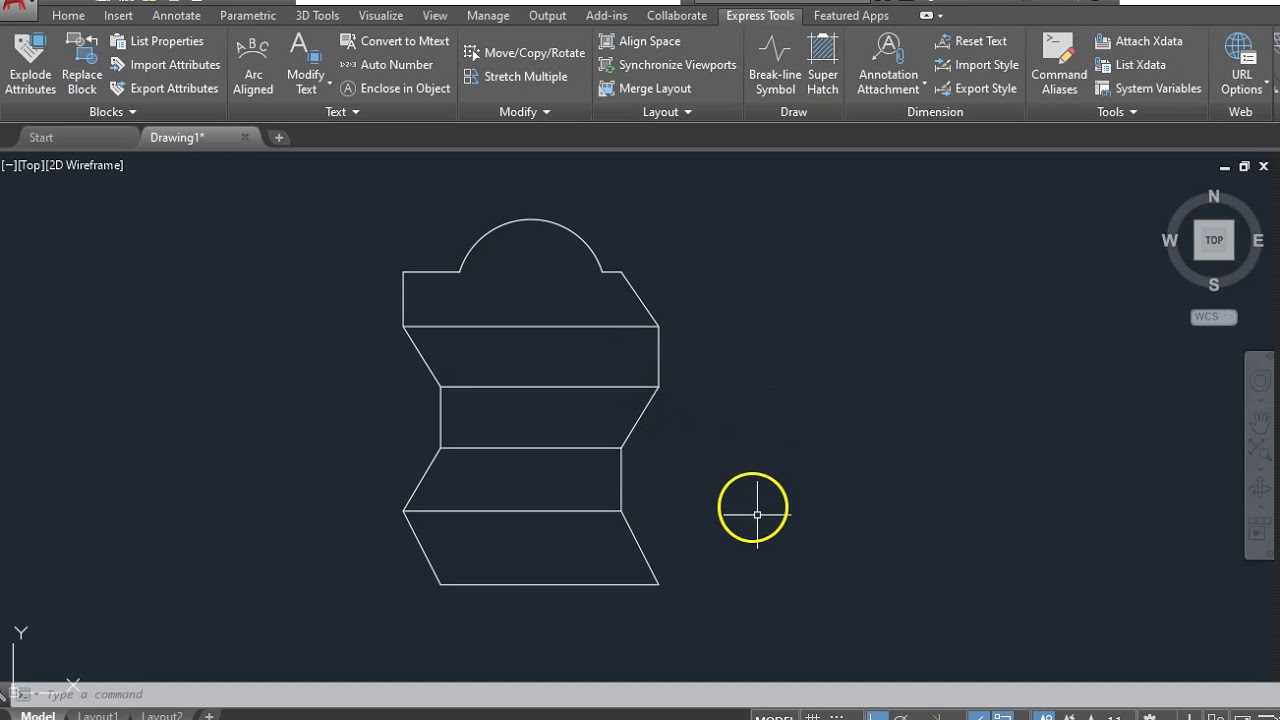Open the Super Hatch tool
This screenshot has width=1280, height=720.
[823, 64]
